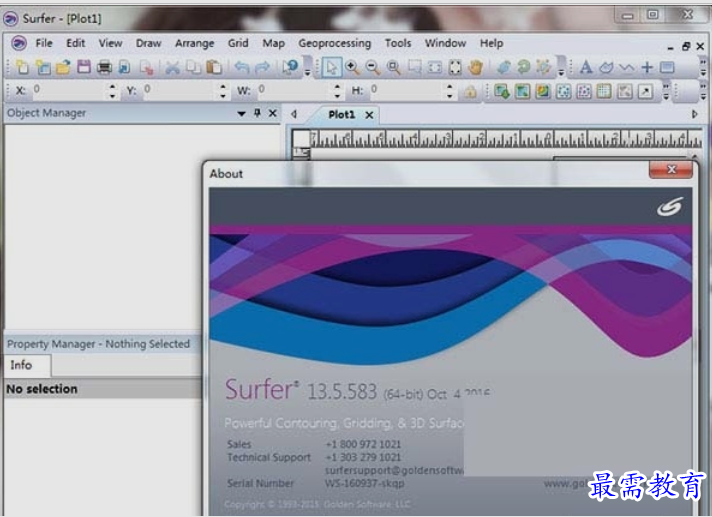Choose the Select arrow tool
The width and height of the screenshot is (712, 517).
pyautogui.click(x=331, y=67)
